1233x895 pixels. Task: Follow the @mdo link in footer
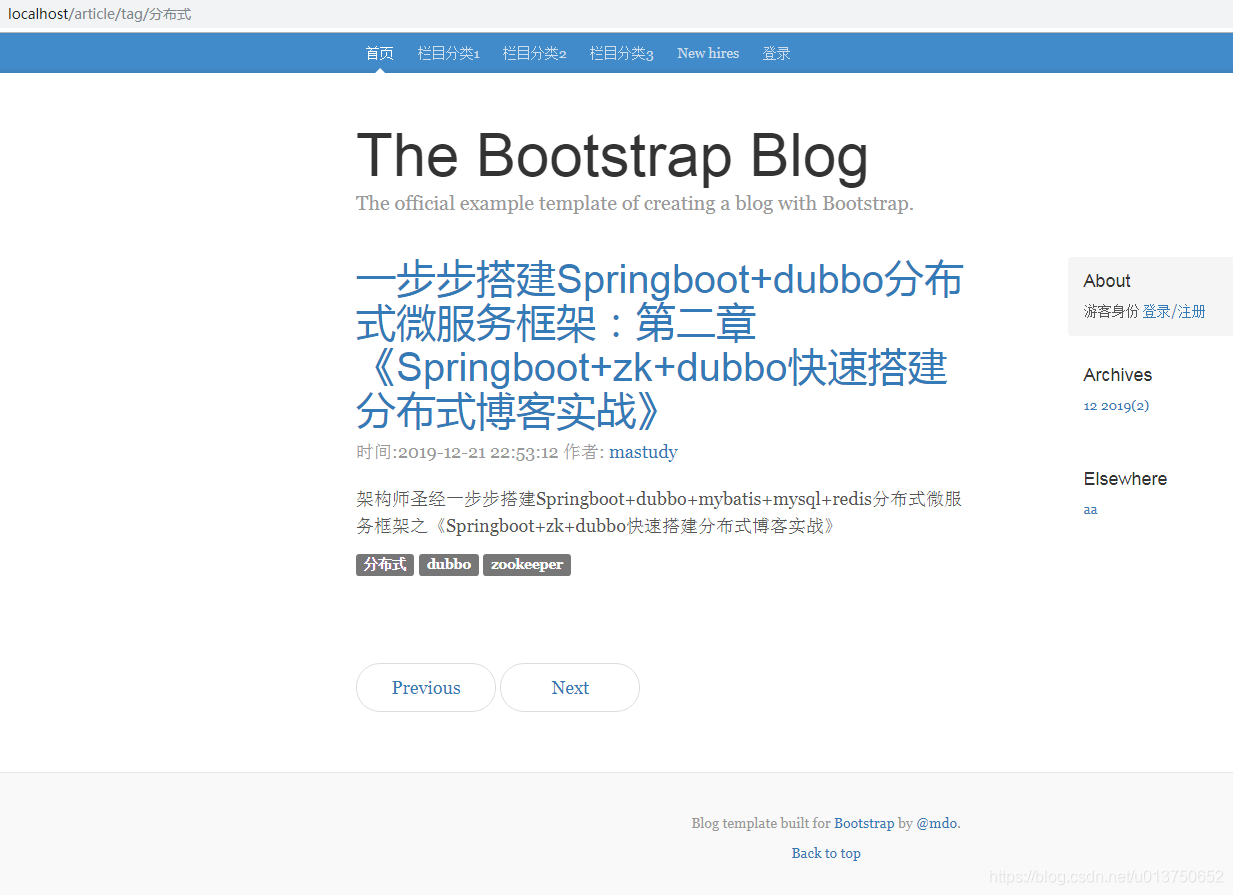(936, 823)
